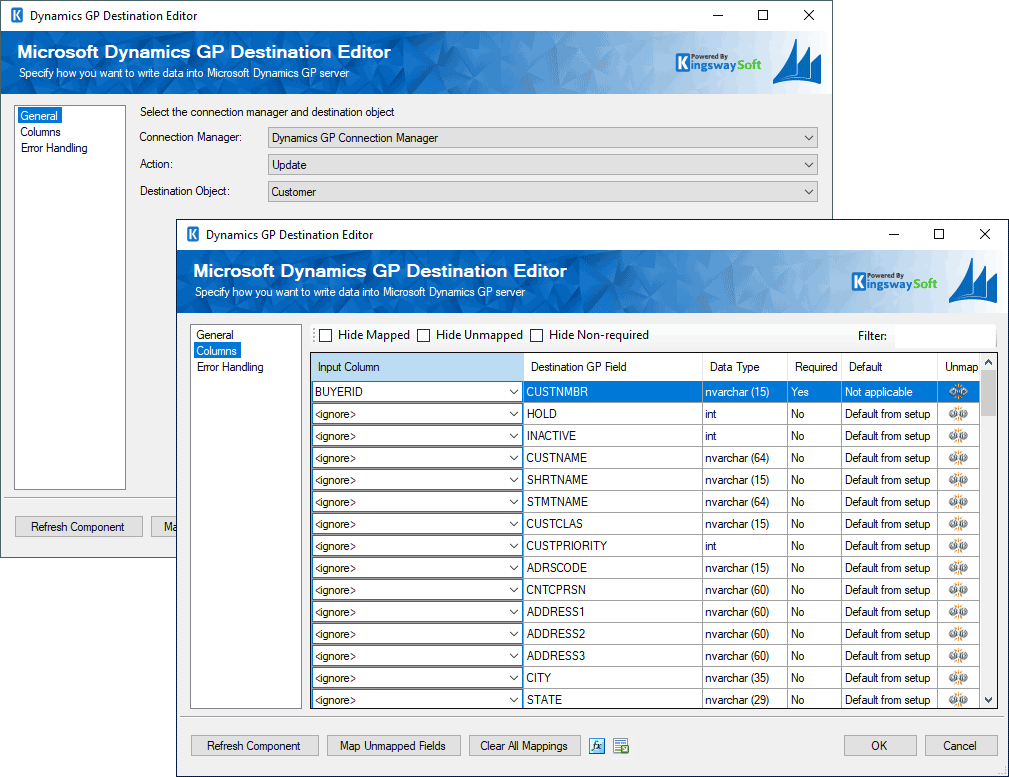Select Columns page in the back window

tap(40, 132)
